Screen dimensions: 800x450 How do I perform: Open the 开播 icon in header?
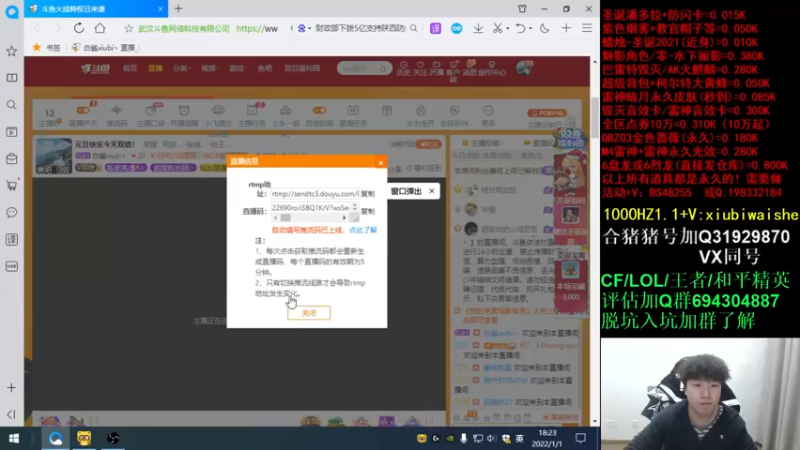click(436, 68)
